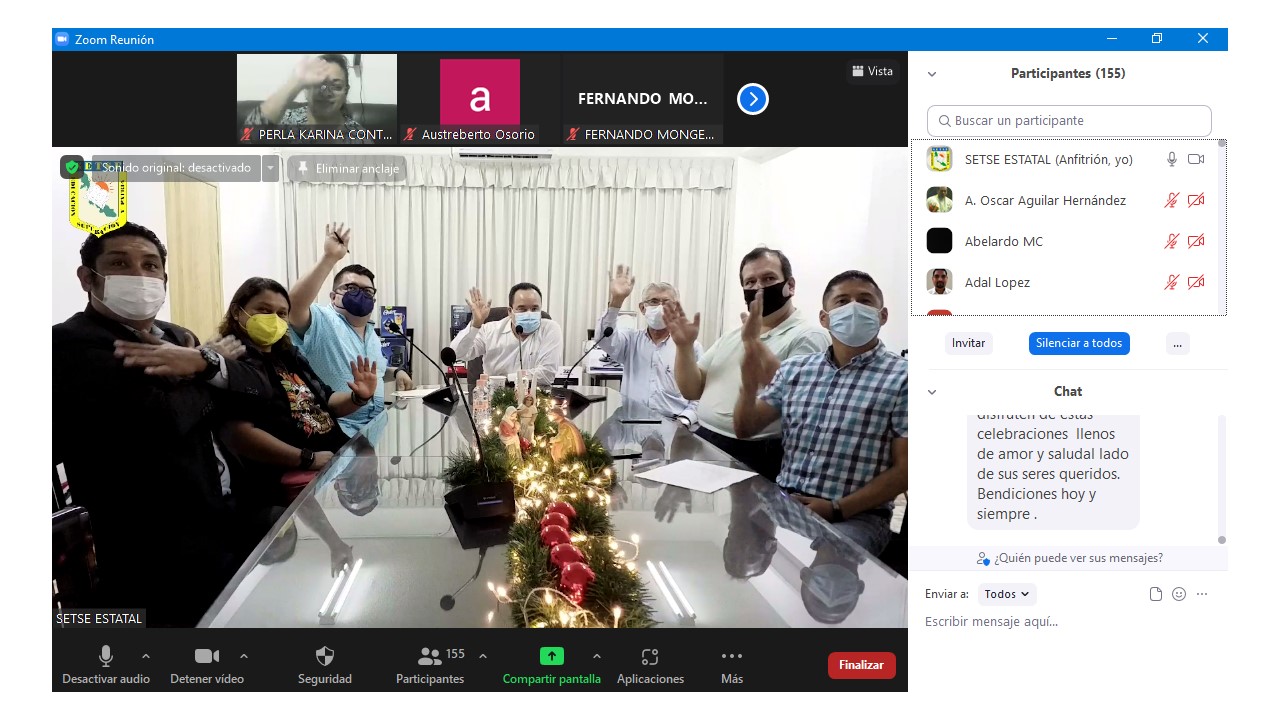Click the green encryption shield icon
The height and width of the screenshot is (720, 1280).
coord(72,167)
